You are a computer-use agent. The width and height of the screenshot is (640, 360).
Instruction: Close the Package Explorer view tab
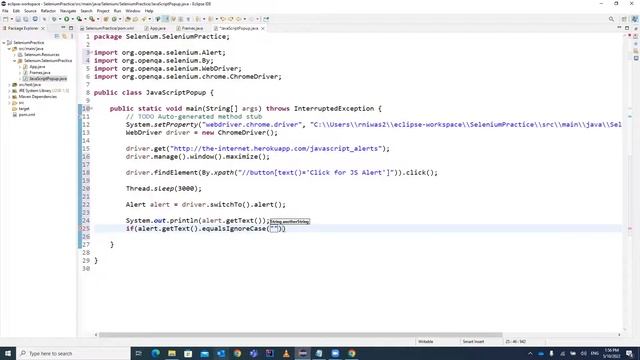[x=43, y=28]
